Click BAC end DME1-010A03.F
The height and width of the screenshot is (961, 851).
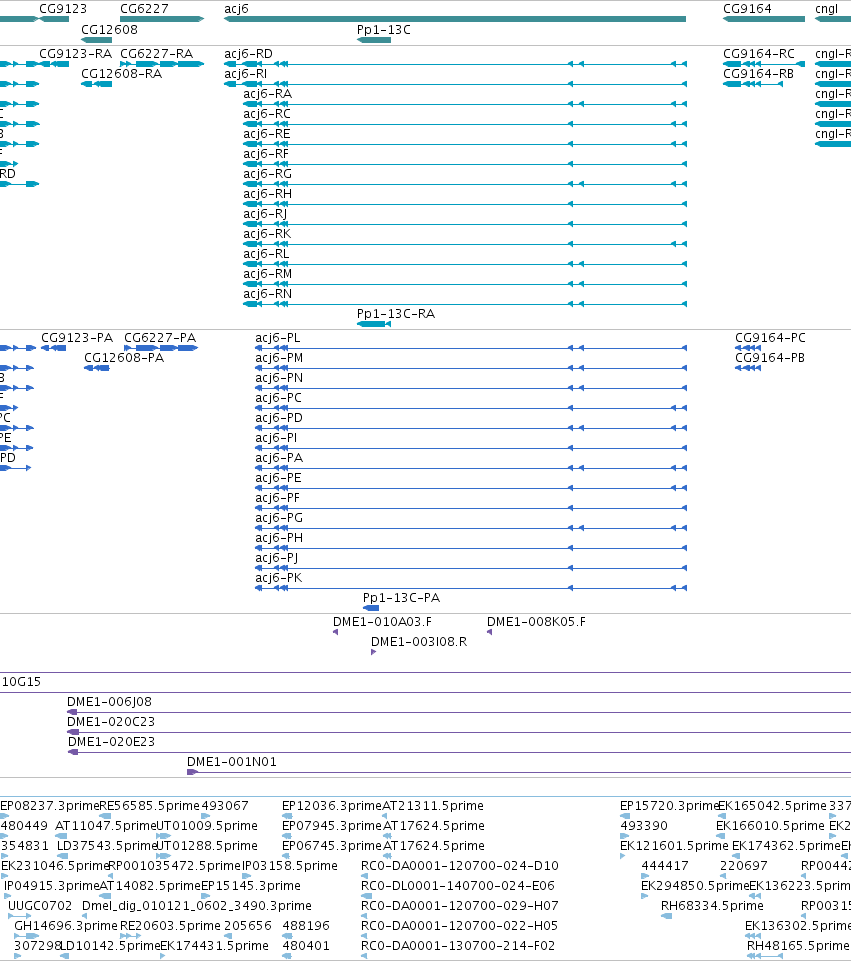382,622
